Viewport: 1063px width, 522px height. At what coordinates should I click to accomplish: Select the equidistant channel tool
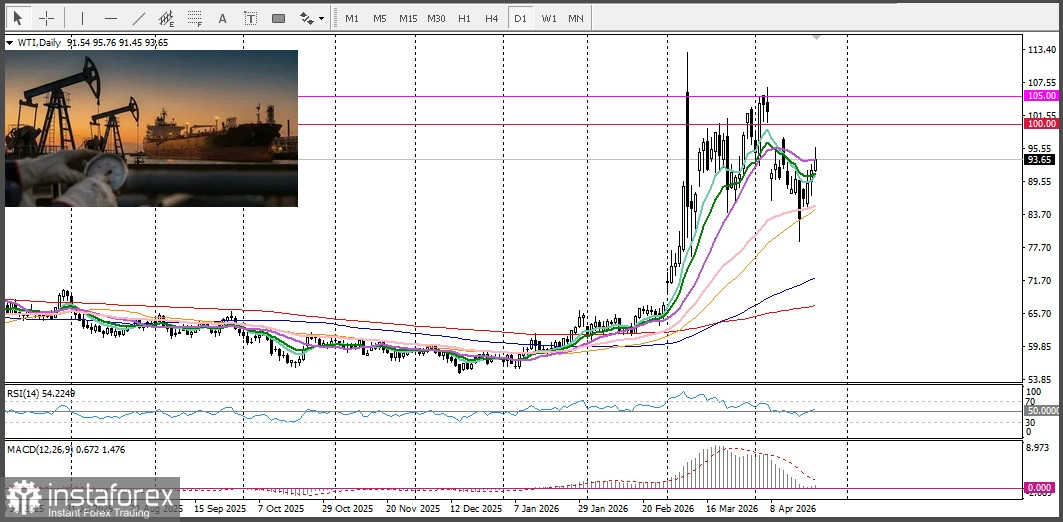point(167,18)
